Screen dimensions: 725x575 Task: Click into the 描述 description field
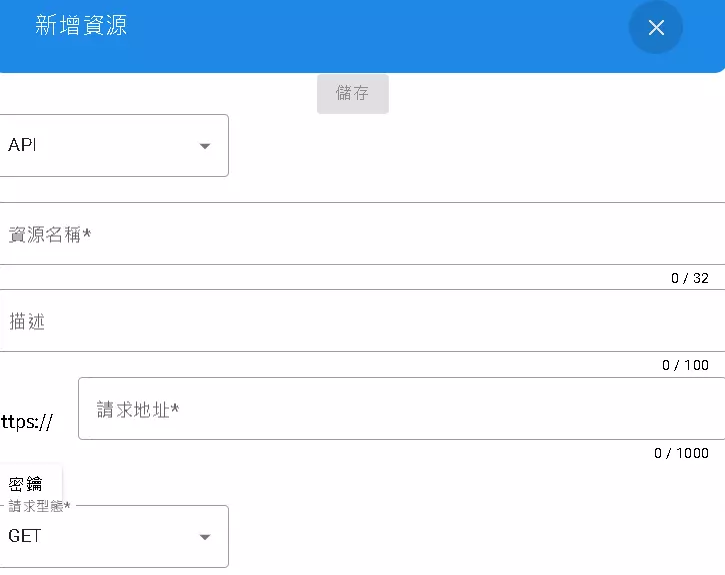click(360, 322)
